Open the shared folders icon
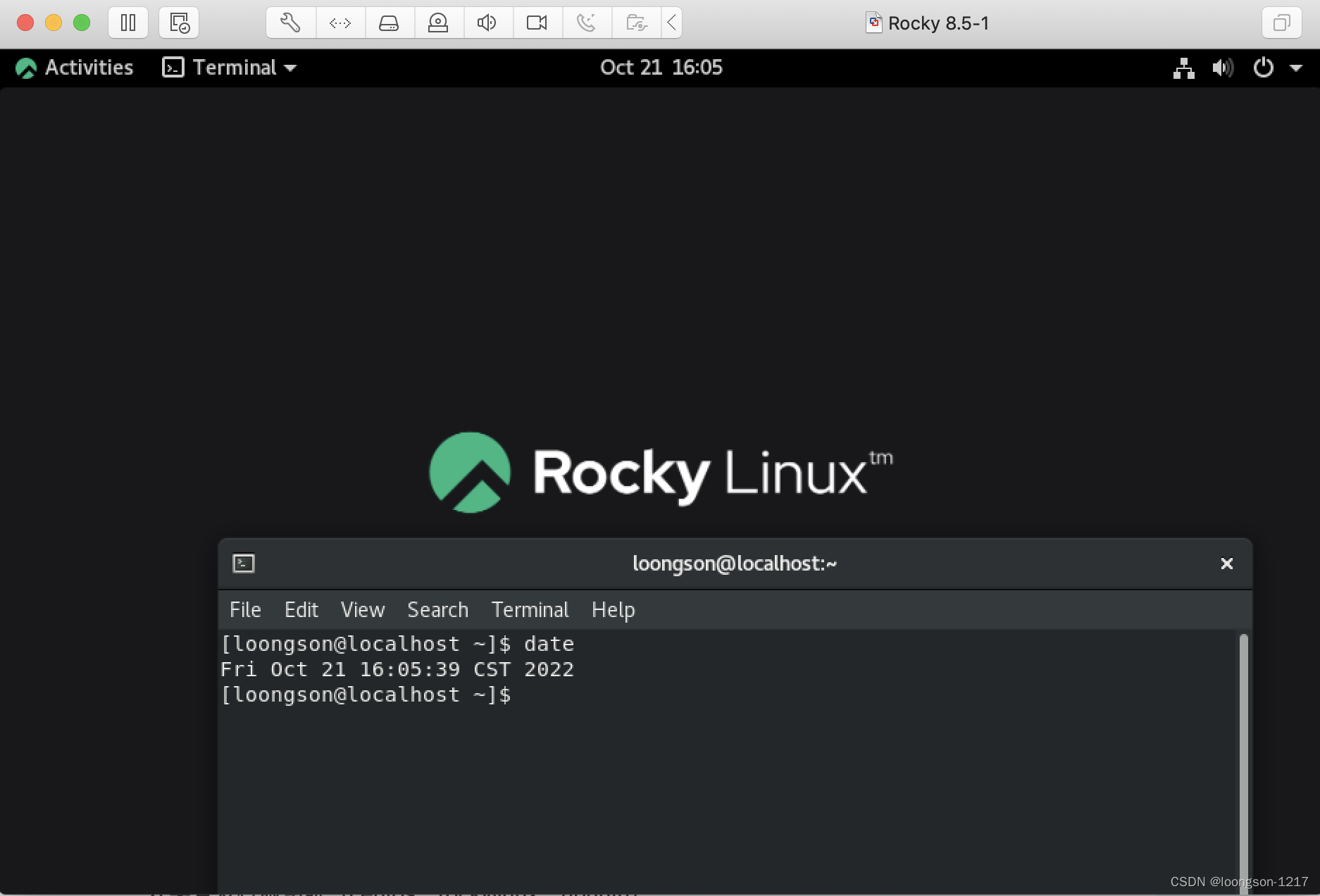 (636, 23)
